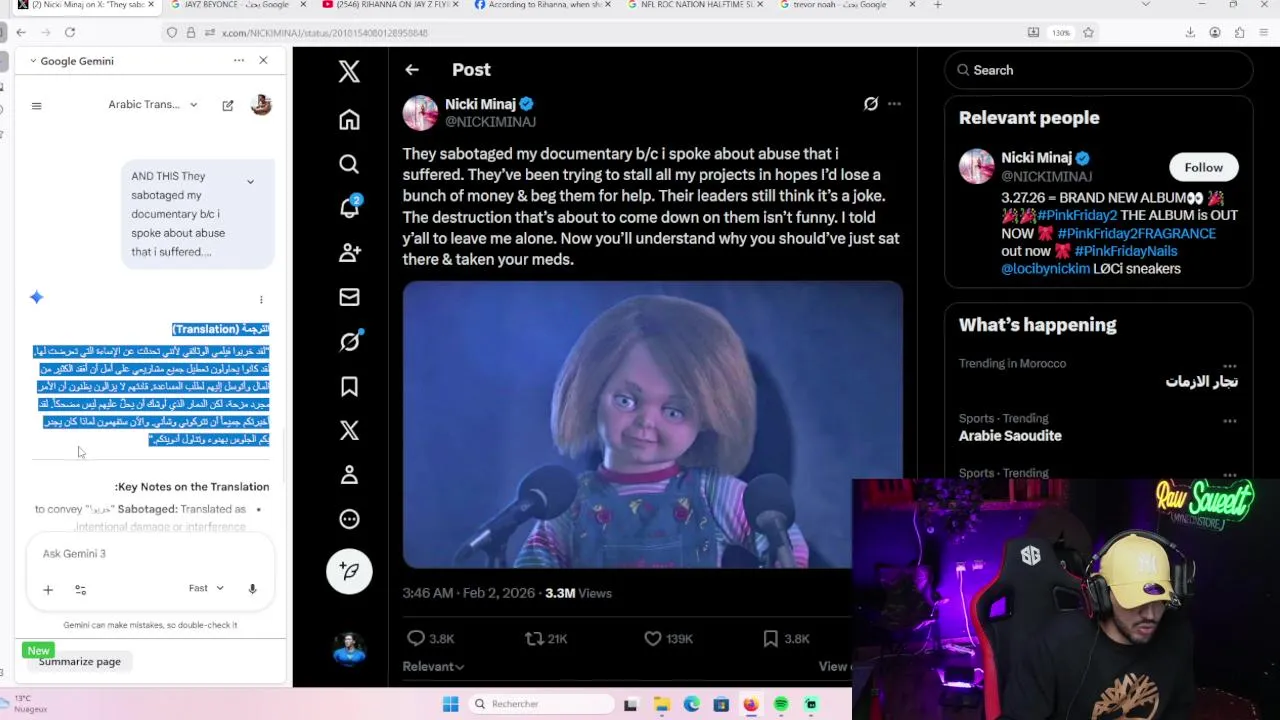Open Nicki Minaj @NICKIMINAJ handle on post

click(x=490, y=122)
